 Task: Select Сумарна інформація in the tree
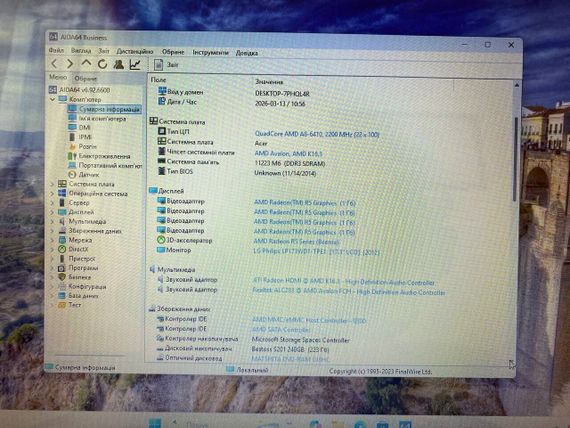(104, 109)
